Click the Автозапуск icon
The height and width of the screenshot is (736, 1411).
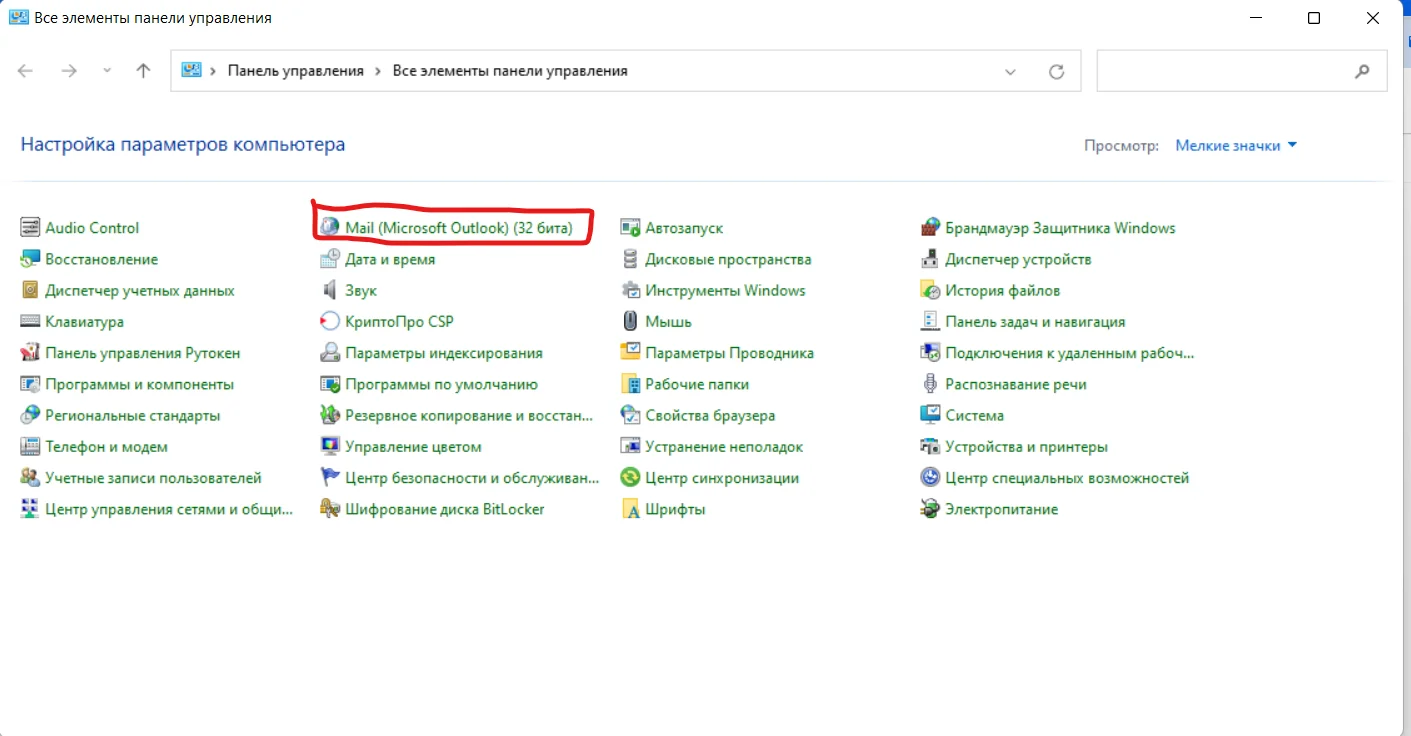point(630,228)
